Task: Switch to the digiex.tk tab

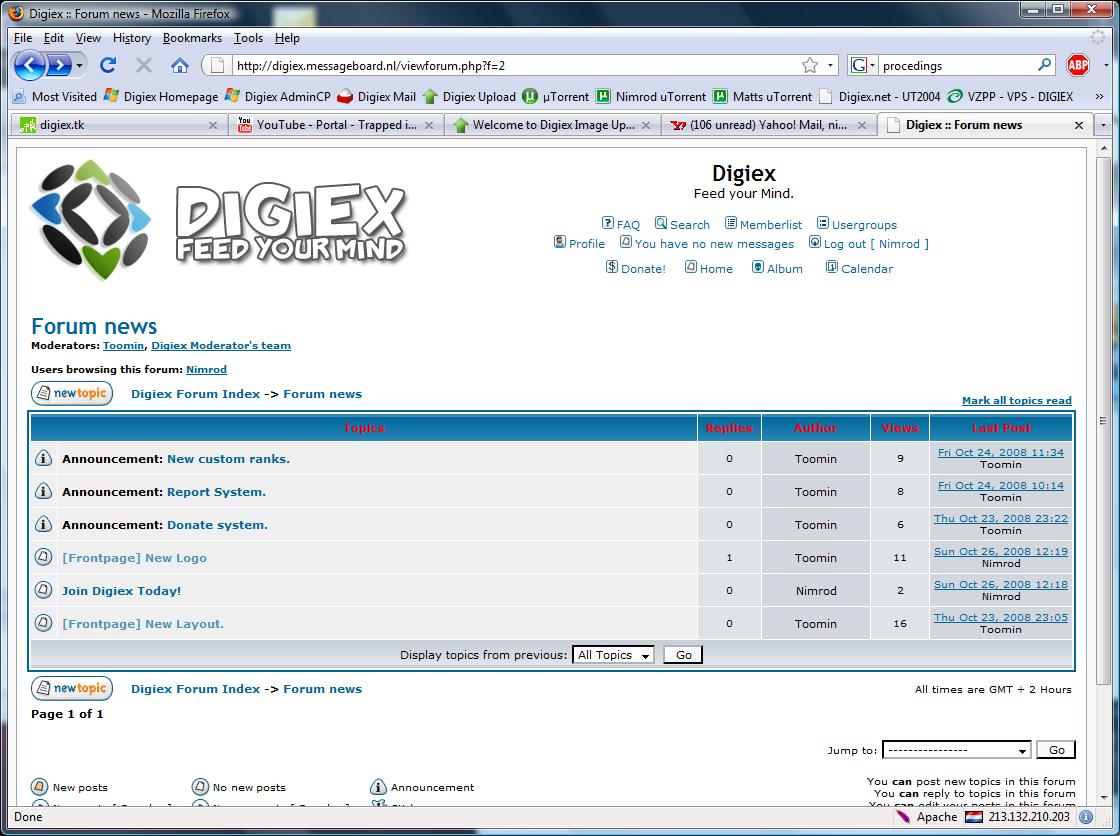Action: [x=118, y=125]
